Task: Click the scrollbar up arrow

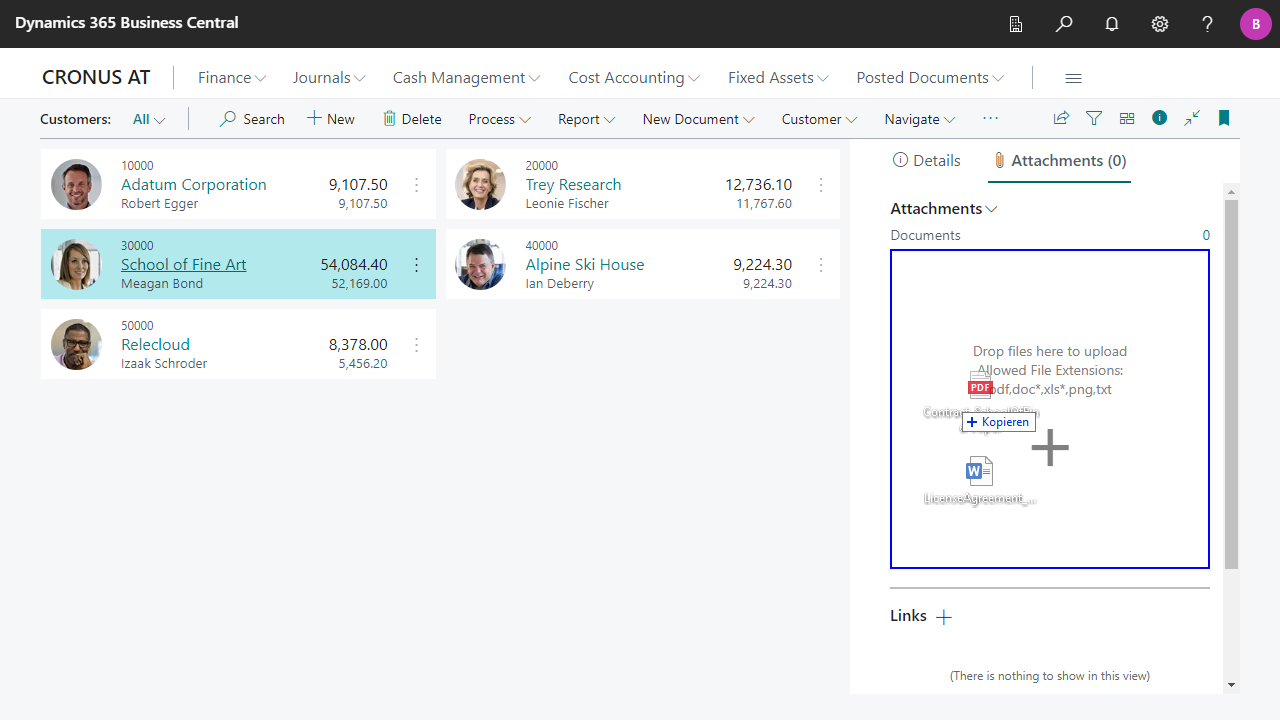Action: point(1231,191)
